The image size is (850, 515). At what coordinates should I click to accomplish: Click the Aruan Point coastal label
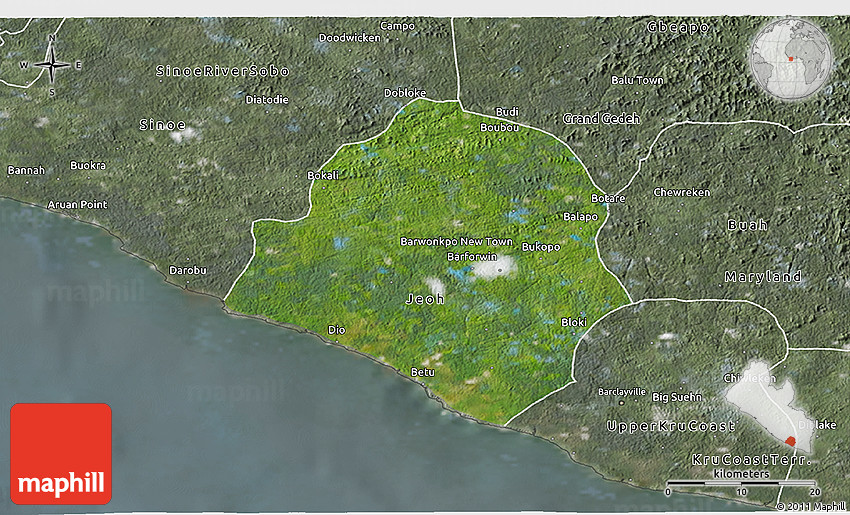coord(78,205)
